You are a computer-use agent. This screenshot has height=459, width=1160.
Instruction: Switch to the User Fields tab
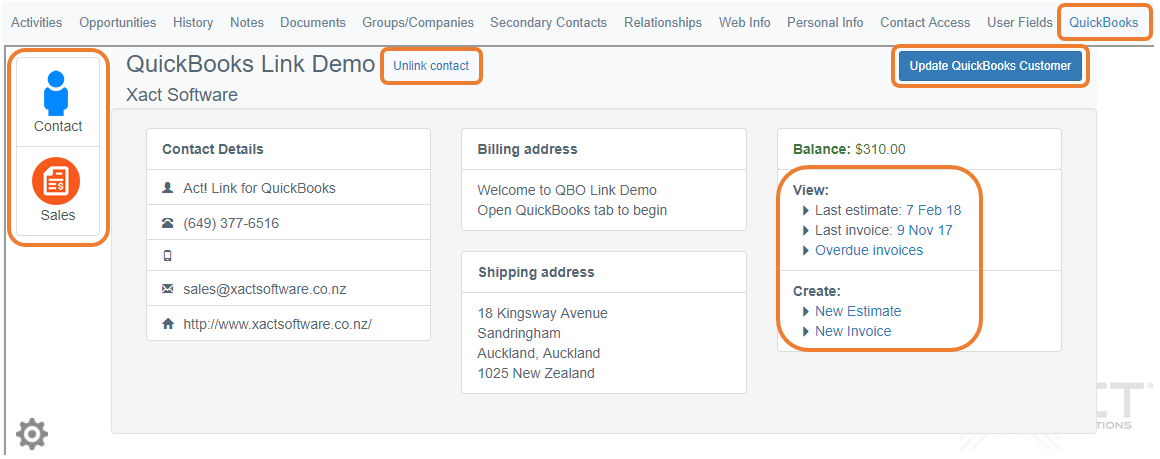1019,22
